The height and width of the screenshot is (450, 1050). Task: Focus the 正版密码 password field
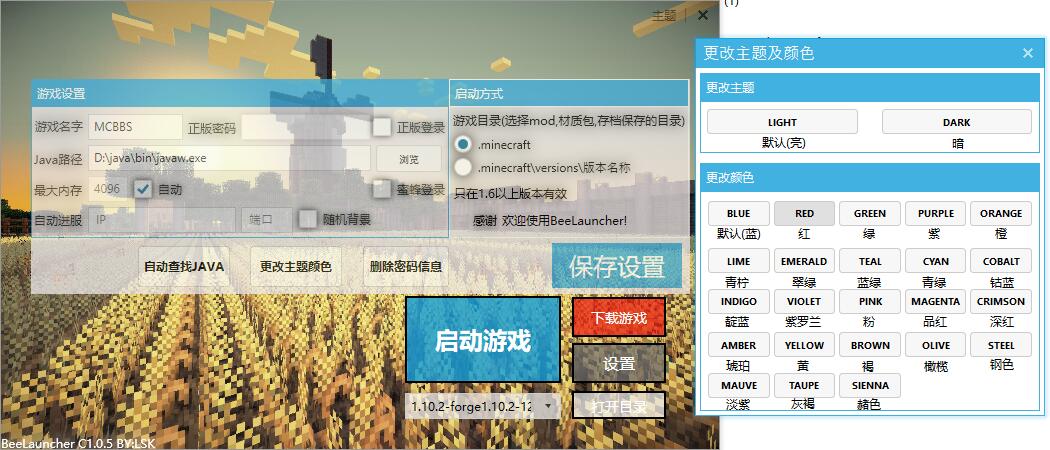(305, 127)
